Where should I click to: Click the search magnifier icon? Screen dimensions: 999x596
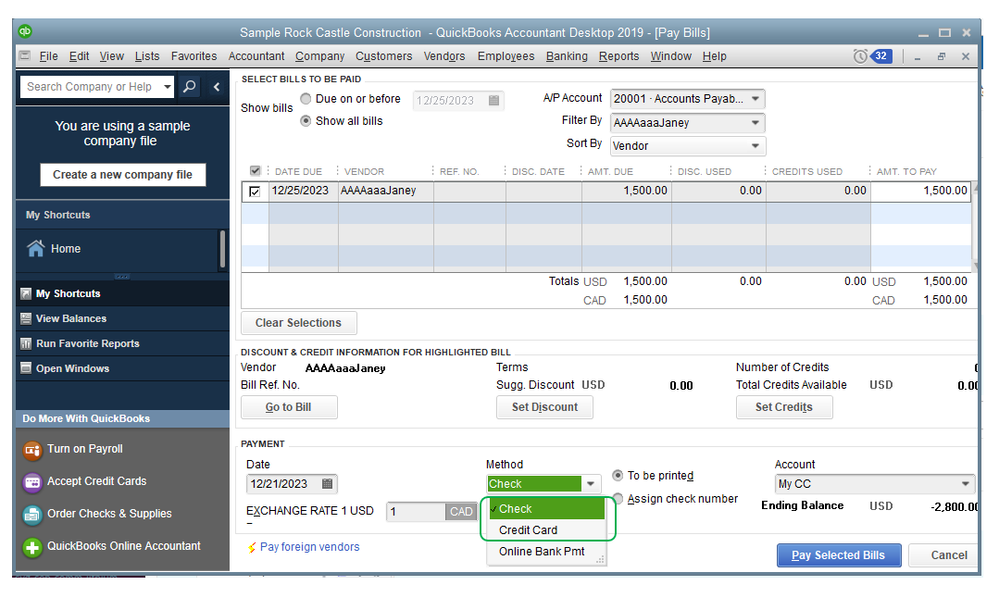pyautogui.click(x=189, y=87)
